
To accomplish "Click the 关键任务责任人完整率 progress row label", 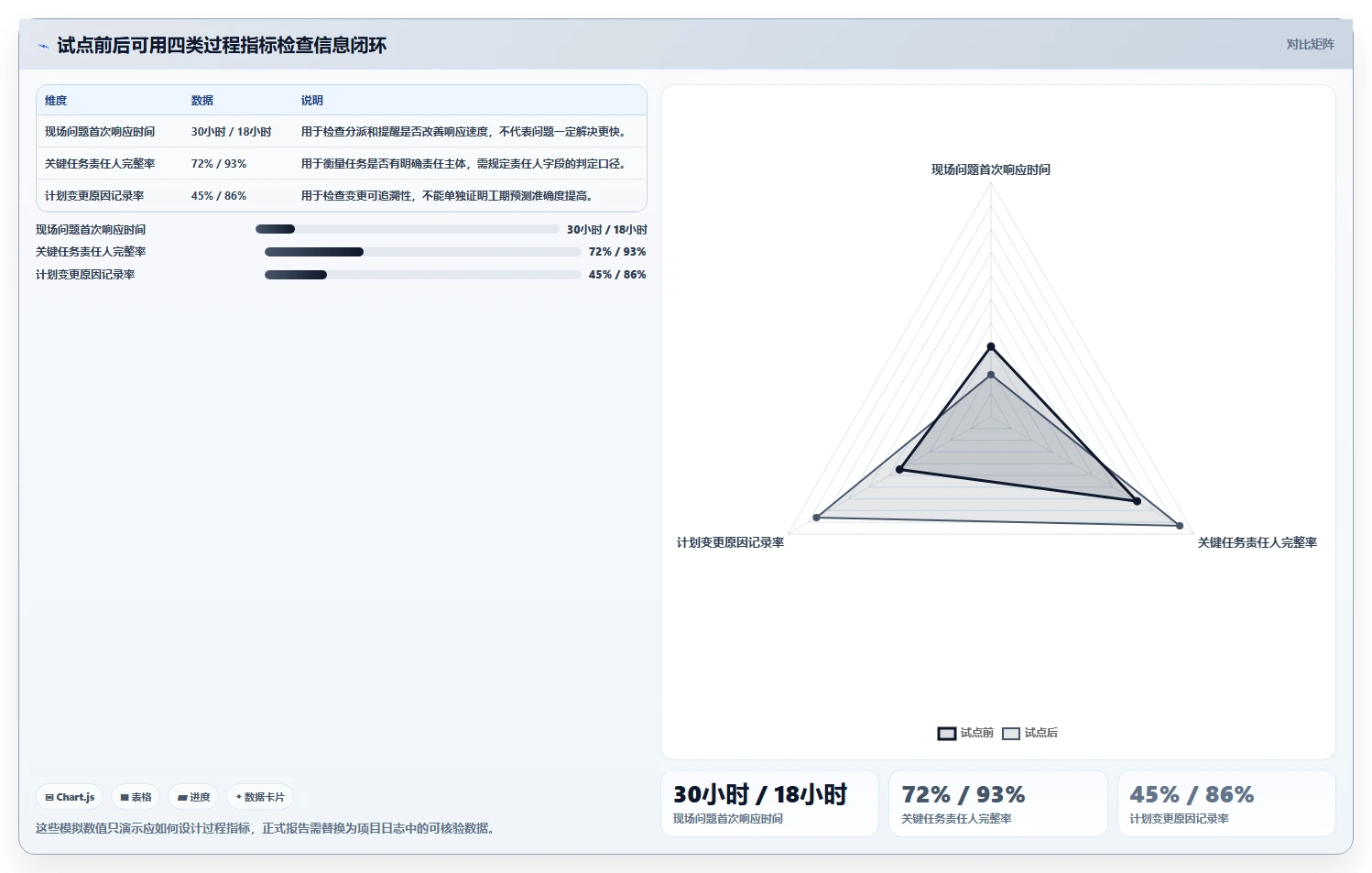I will 91,252.
